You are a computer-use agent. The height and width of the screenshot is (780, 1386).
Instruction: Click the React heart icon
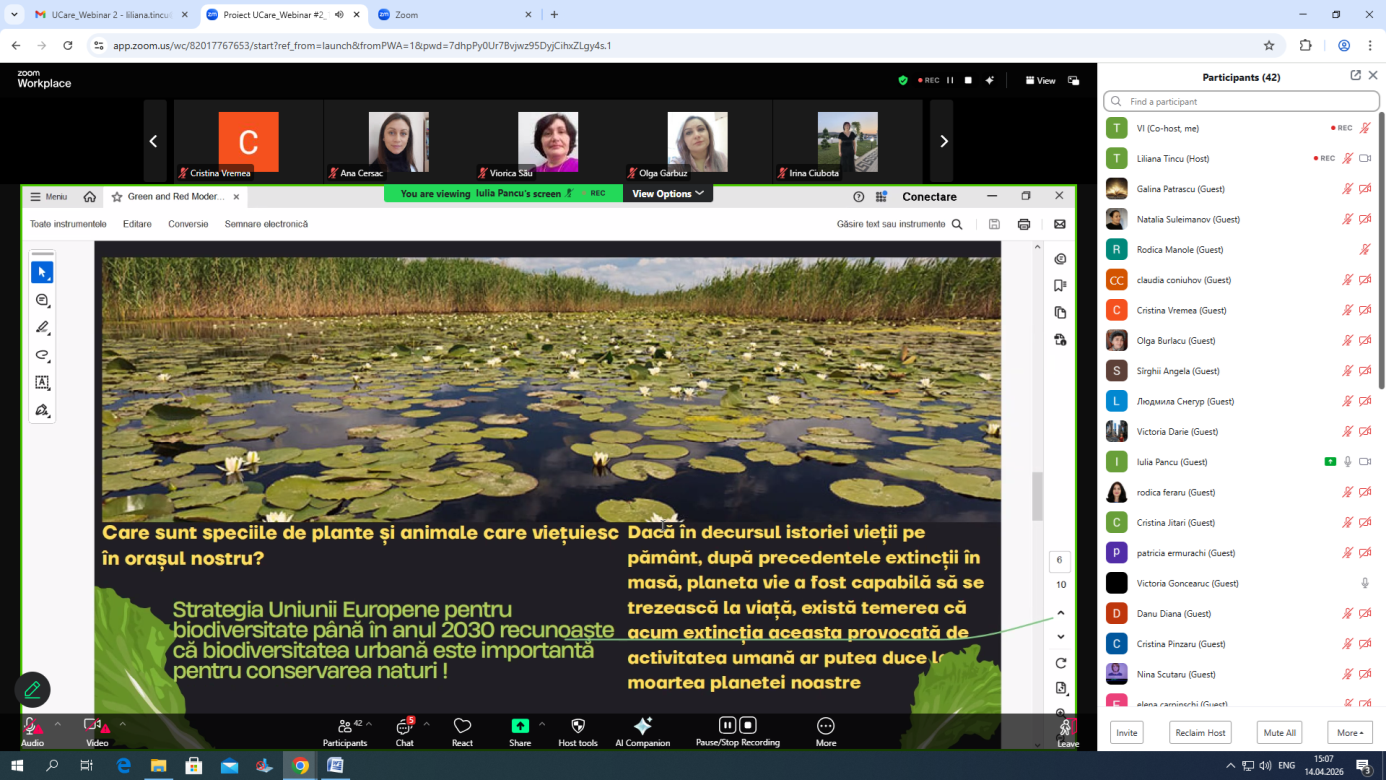[462, 728]
